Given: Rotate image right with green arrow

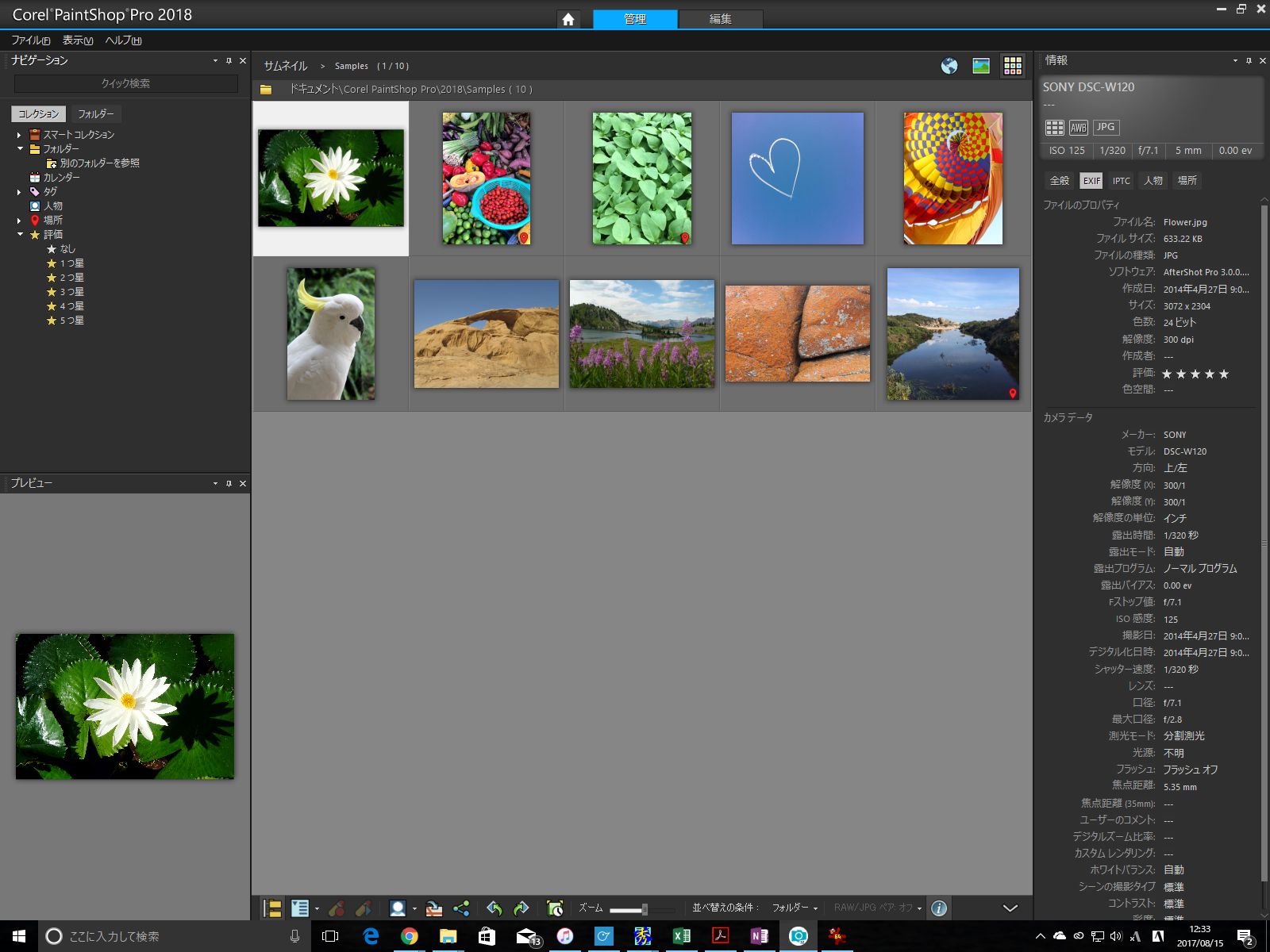Looking at the screenshot, I should [x=521, y=908].
